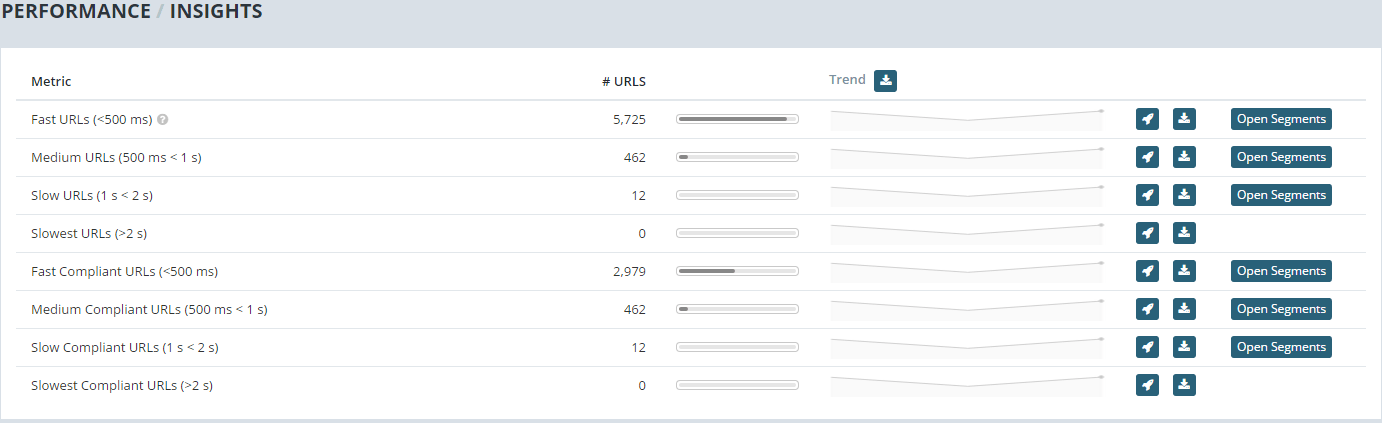
Task: Click the Fast URLs progress bar
Action: (x=737, y=120)
